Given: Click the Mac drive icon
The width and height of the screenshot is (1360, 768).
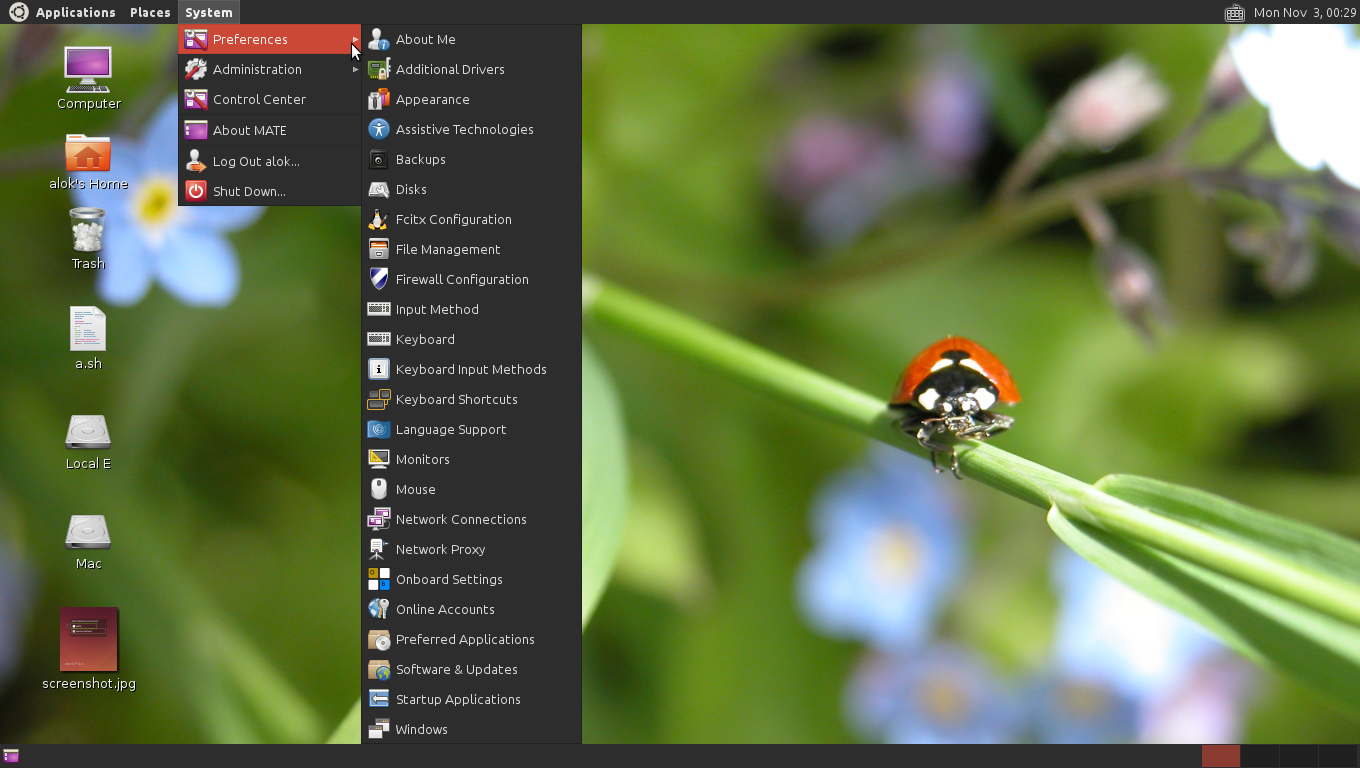Looking at the screenshot, I should point(88,532).
